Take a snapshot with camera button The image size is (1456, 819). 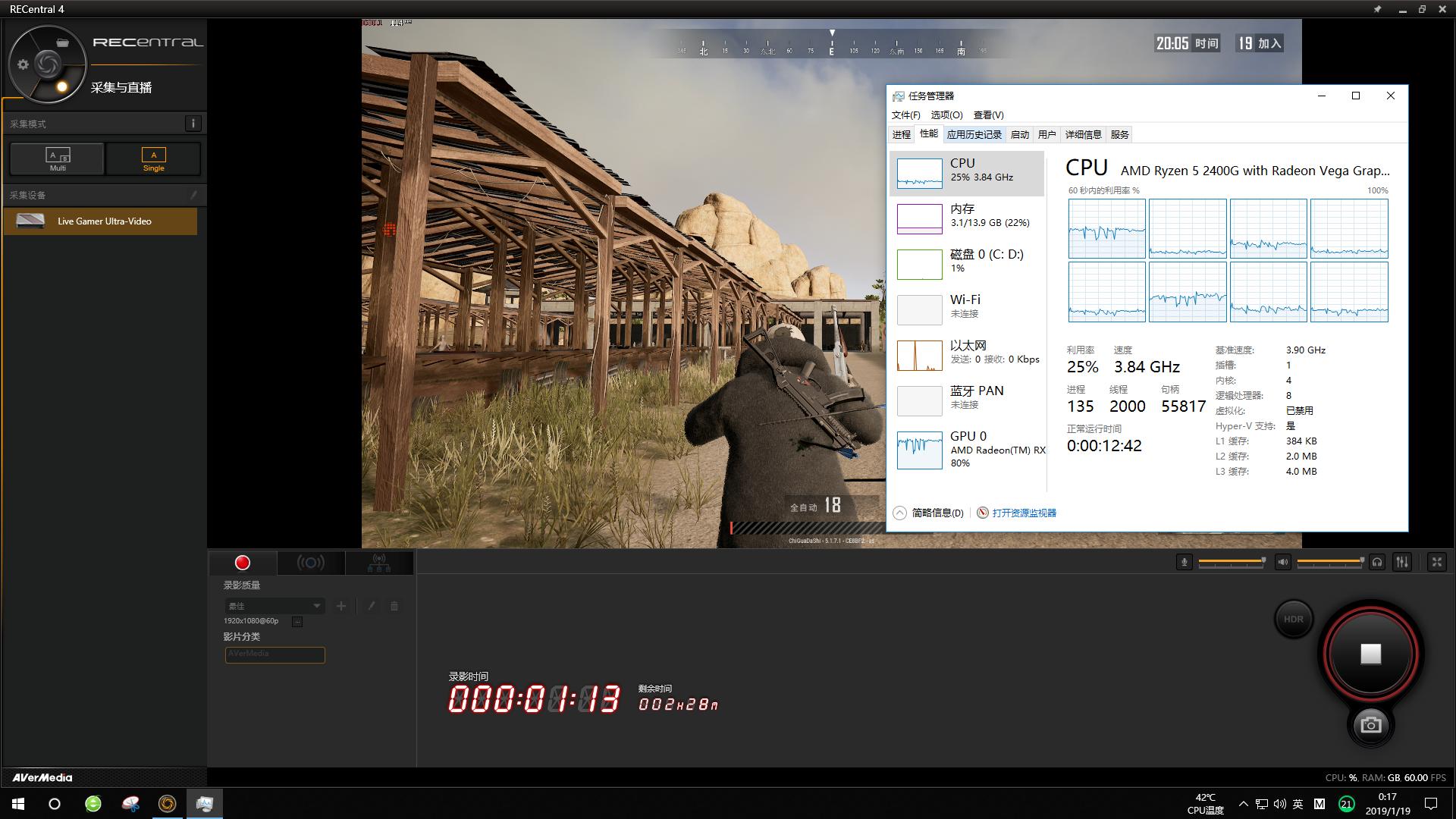(x=1370, y=725)
